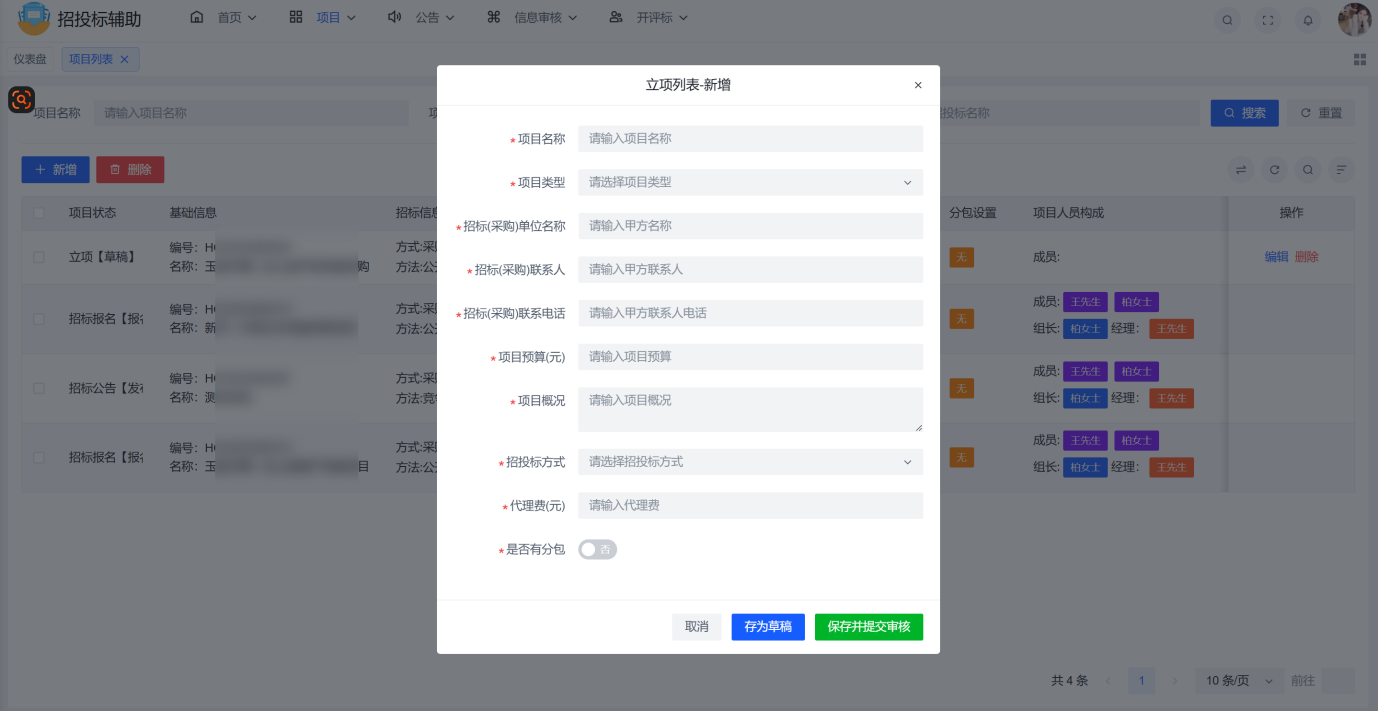Switch to the 仪表盘 tab
This screenshot has width=1378, height=711.
29,58
